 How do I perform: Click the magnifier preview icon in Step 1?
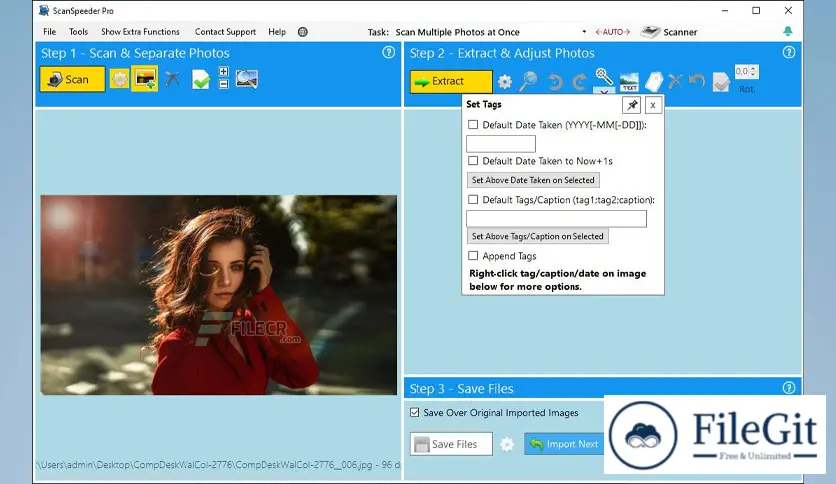point(247,79)
